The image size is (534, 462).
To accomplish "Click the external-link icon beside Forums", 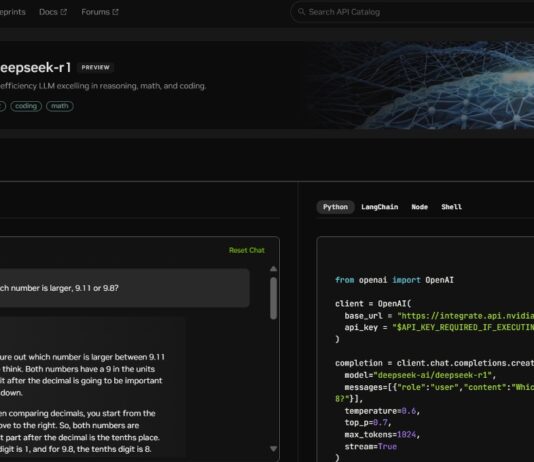I will point(115,12).
